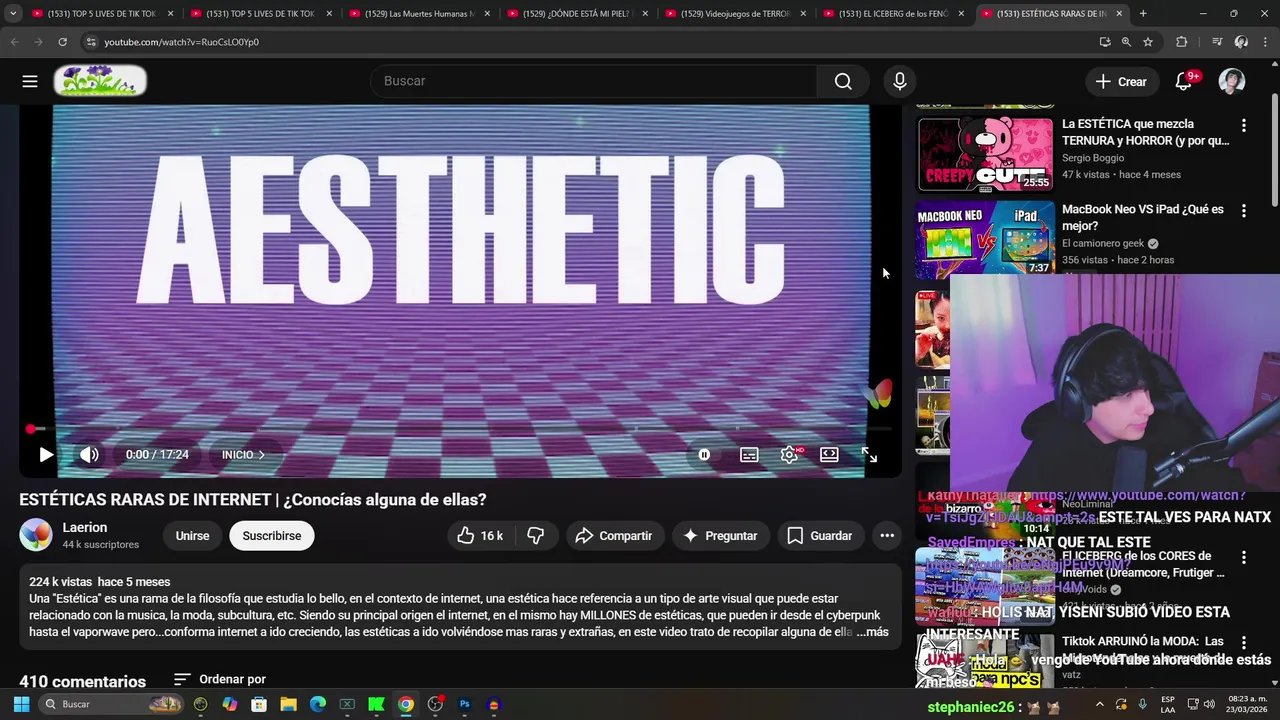Open the Crear create button

click(x=1121, y=82)
